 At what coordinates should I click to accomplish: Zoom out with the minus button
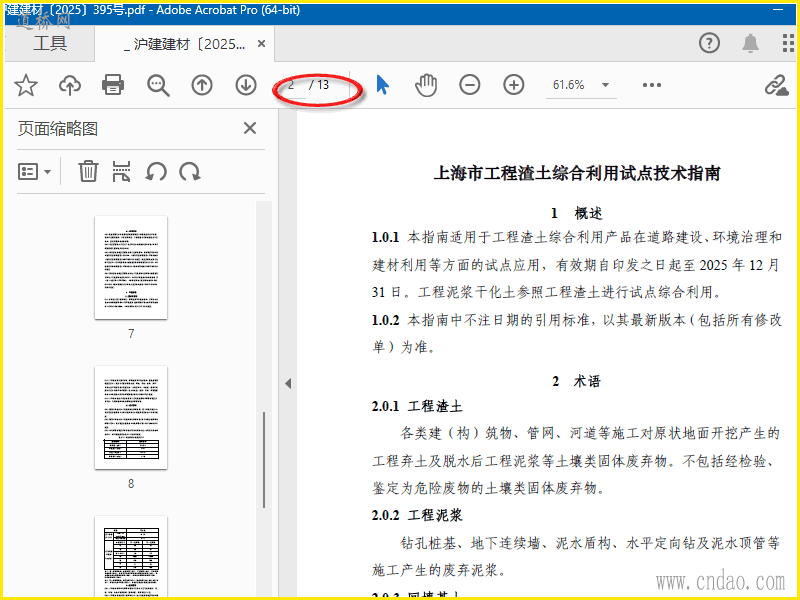click(469, 85)
